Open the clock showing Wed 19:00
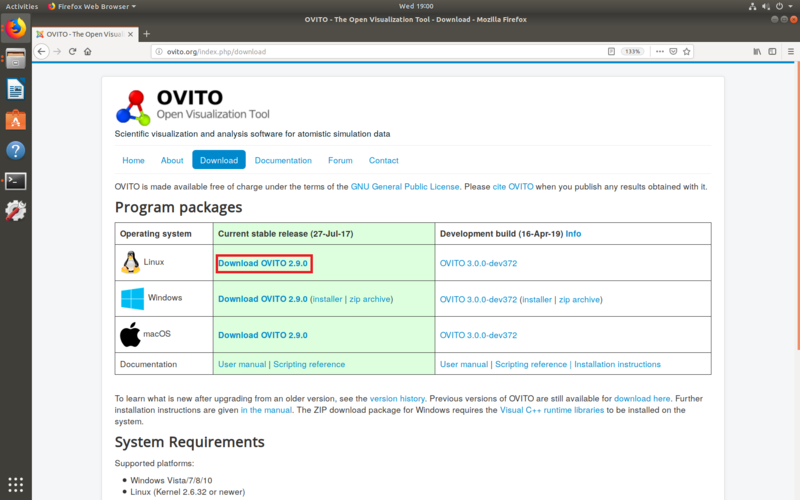 point(416,7)
